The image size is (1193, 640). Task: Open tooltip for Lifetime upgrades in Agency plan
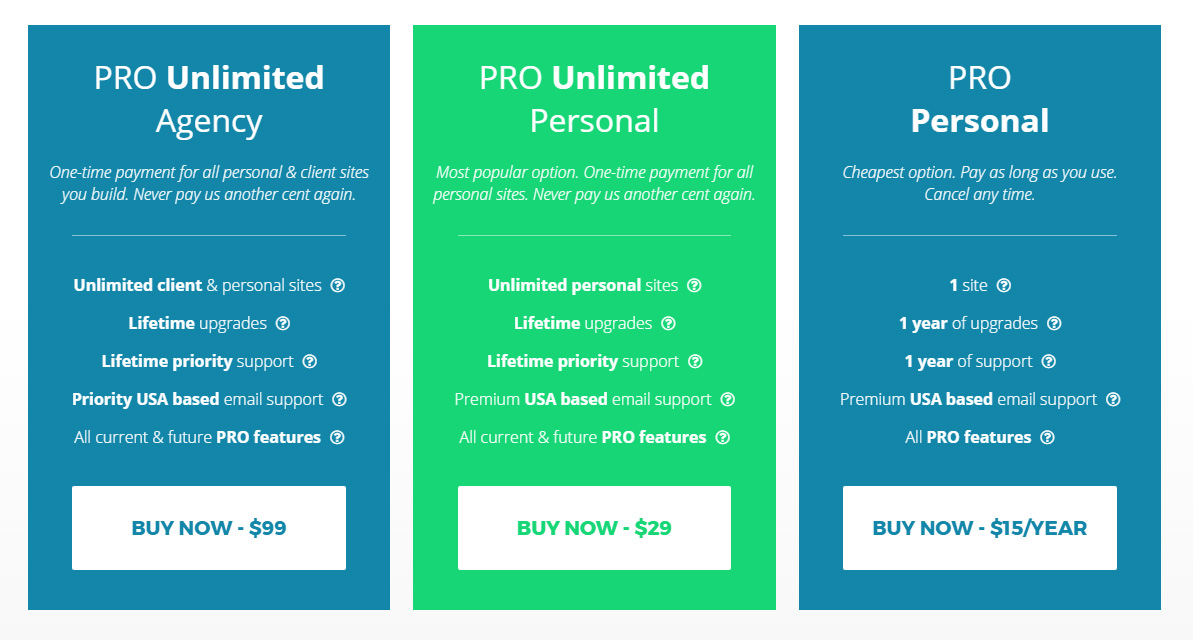tap(282, 323)
